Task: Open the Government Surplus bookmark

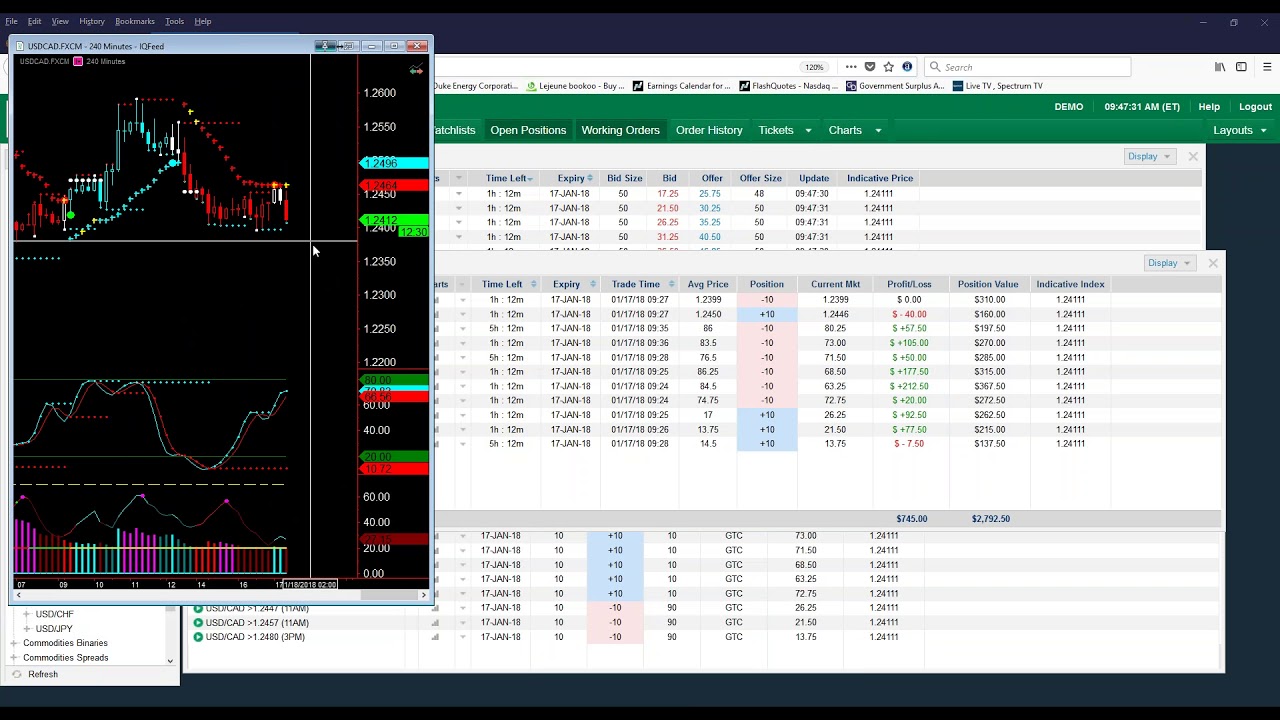Action: [895, 86]
